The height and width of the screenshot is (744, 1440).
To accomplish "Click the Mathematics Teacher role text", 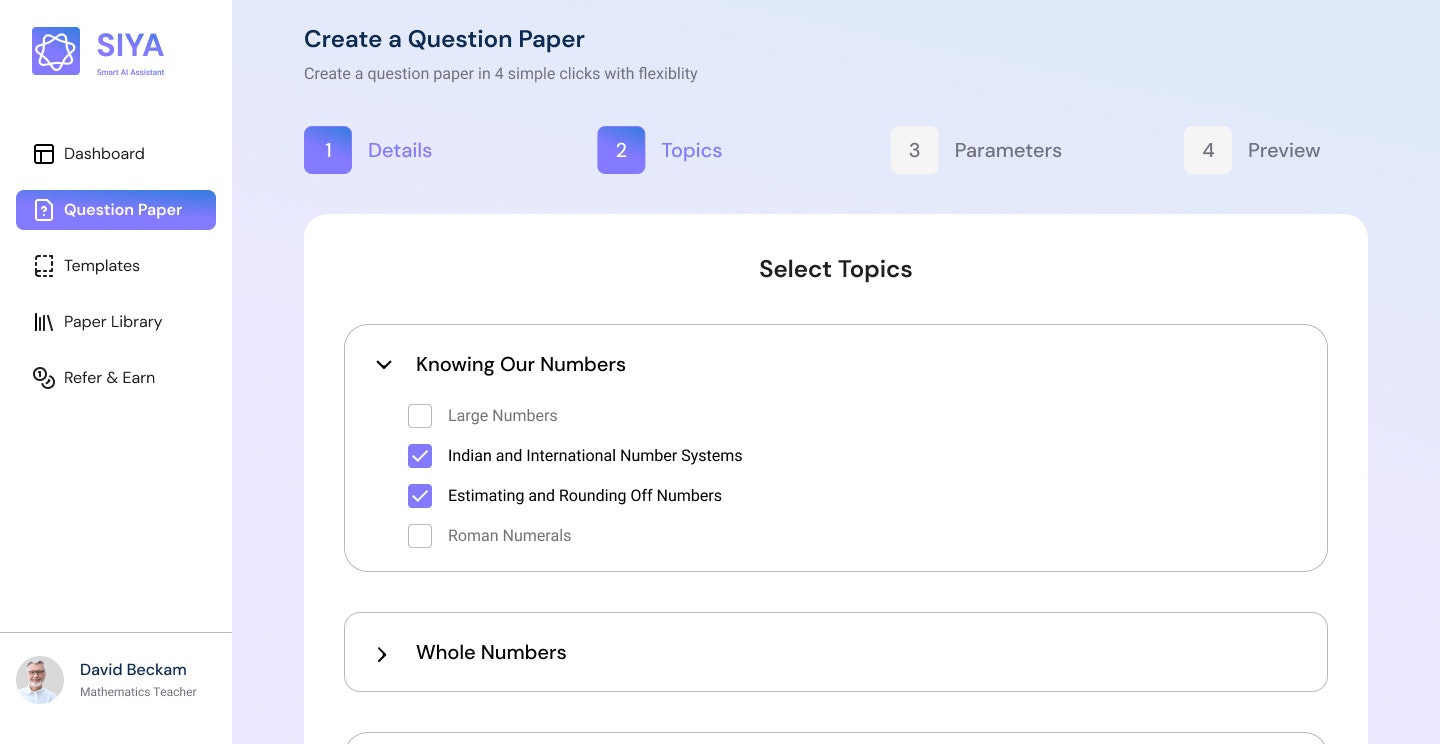I will pos(138,692).
